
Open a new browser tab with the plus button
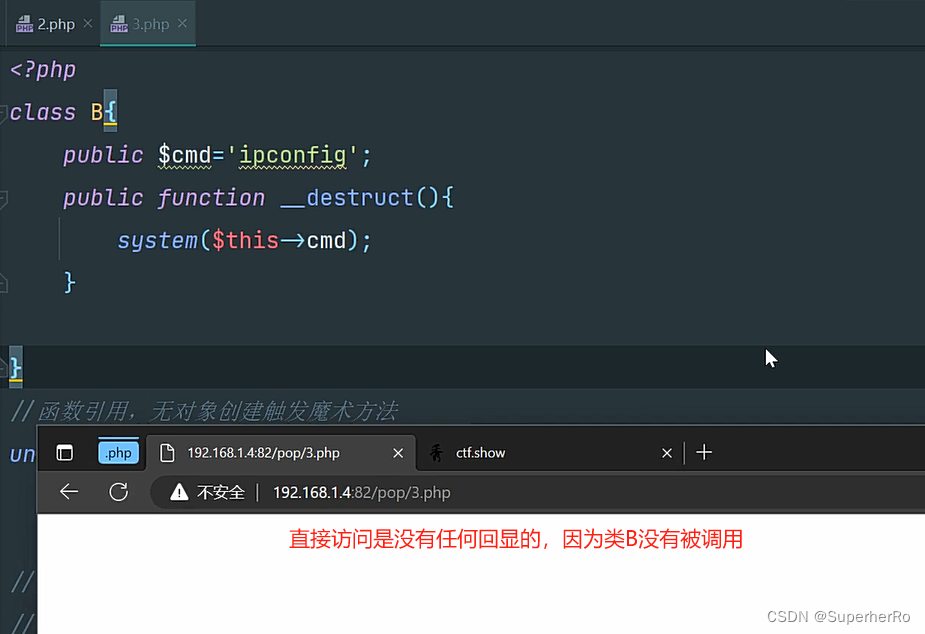704,452
